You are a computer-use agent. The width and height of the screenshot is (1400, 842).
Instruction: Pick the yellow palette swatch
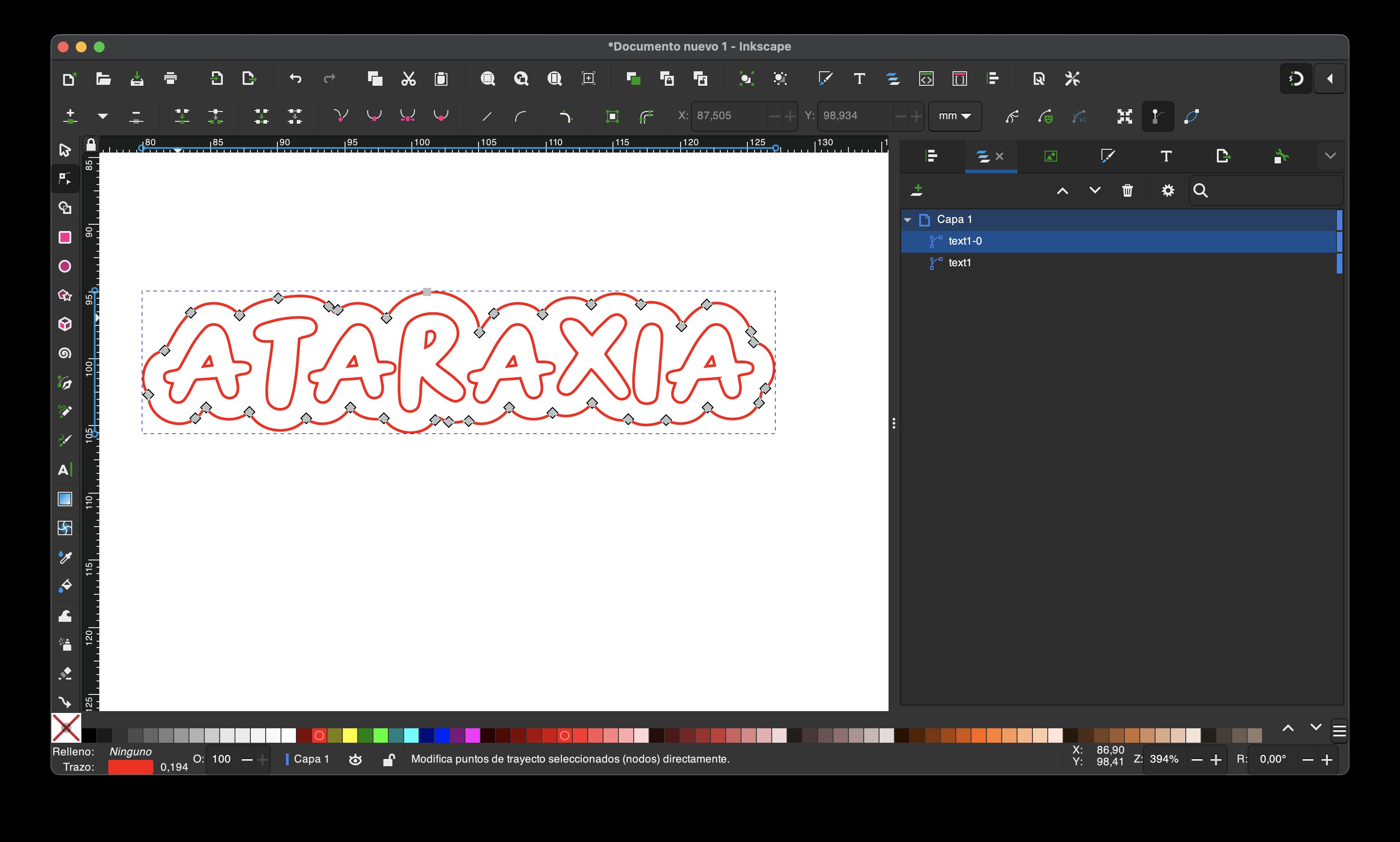coord(350,736)
